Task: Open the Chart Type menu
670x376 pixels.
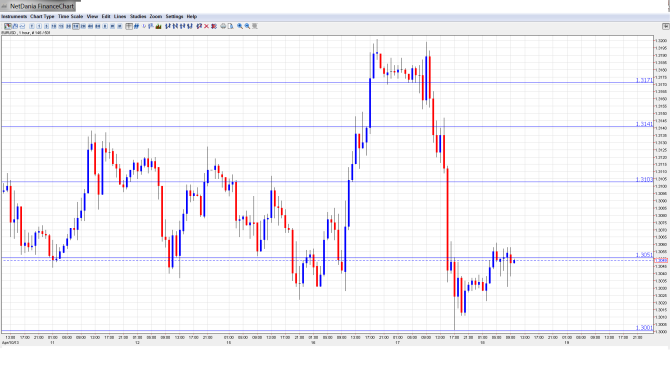Action: (42, 17)
